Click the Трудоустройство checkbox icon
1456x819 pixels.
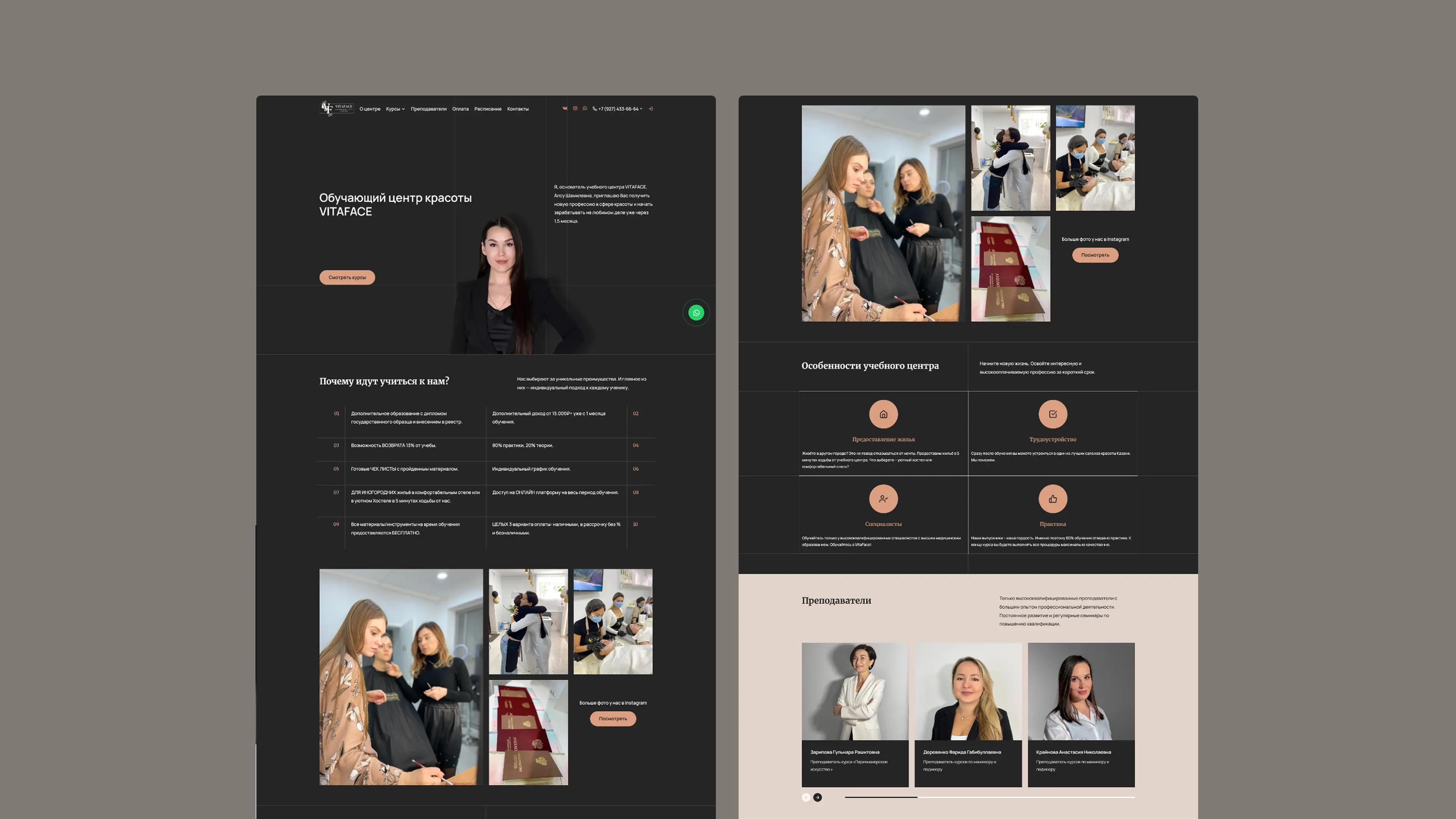click(1053, 414)
